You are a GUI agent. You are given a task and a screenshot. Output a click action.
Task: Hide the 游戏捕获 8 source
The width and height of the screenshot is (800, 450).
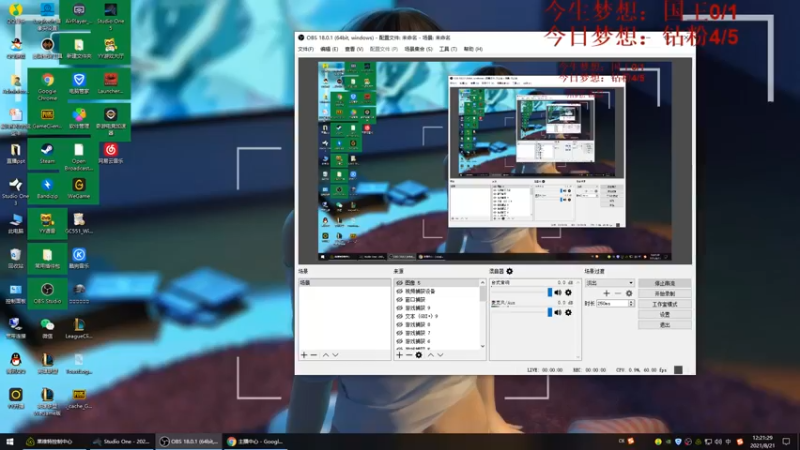[x=399, y=324]
